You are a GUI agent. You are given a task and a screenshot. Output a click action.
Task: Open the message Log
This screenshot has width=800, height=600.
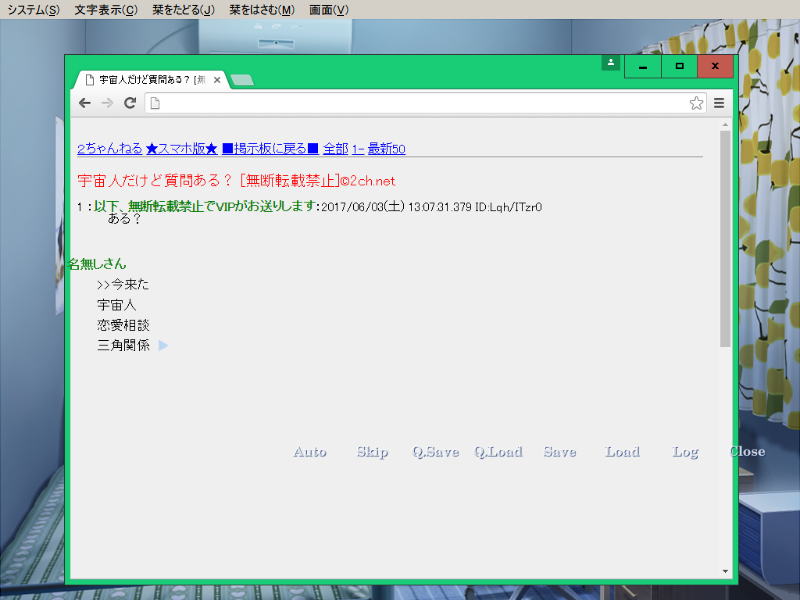[x=685, y=453]
